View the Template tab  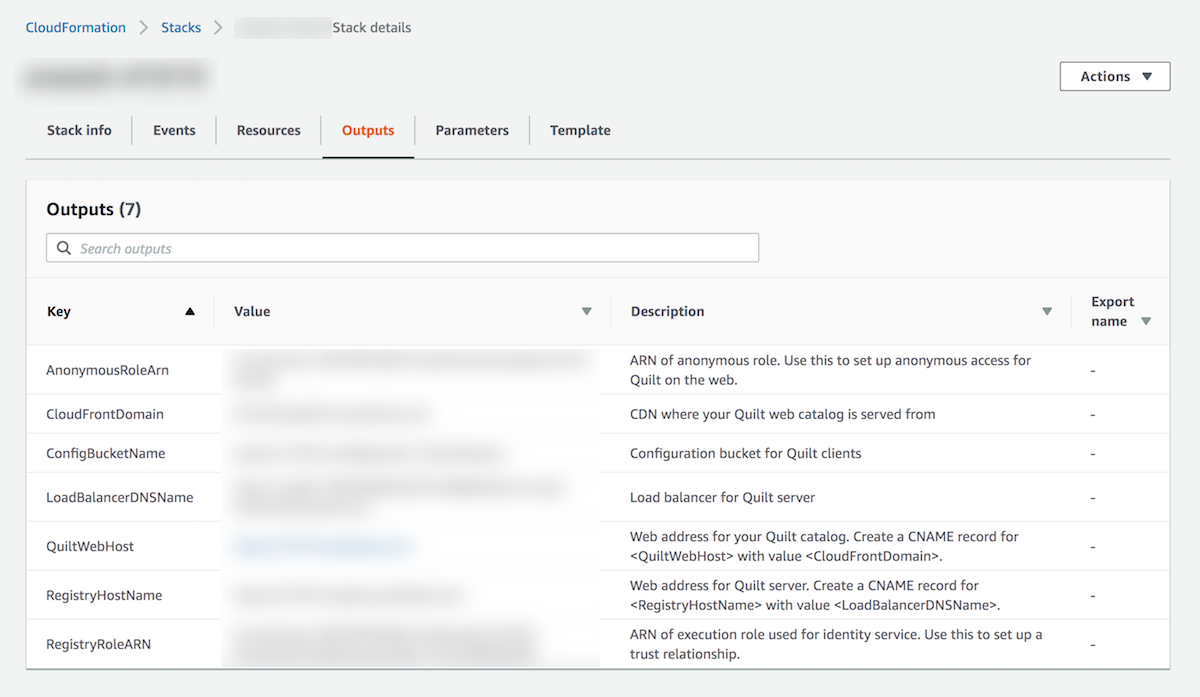pyautogui.click(x=580, y=130)
